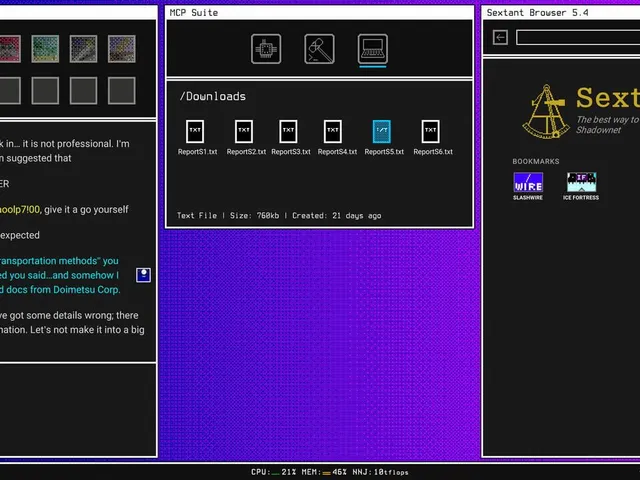Open ReportS1.txt file icon
The width and height of the screenshot is (640, 480).
click(195, 131)
